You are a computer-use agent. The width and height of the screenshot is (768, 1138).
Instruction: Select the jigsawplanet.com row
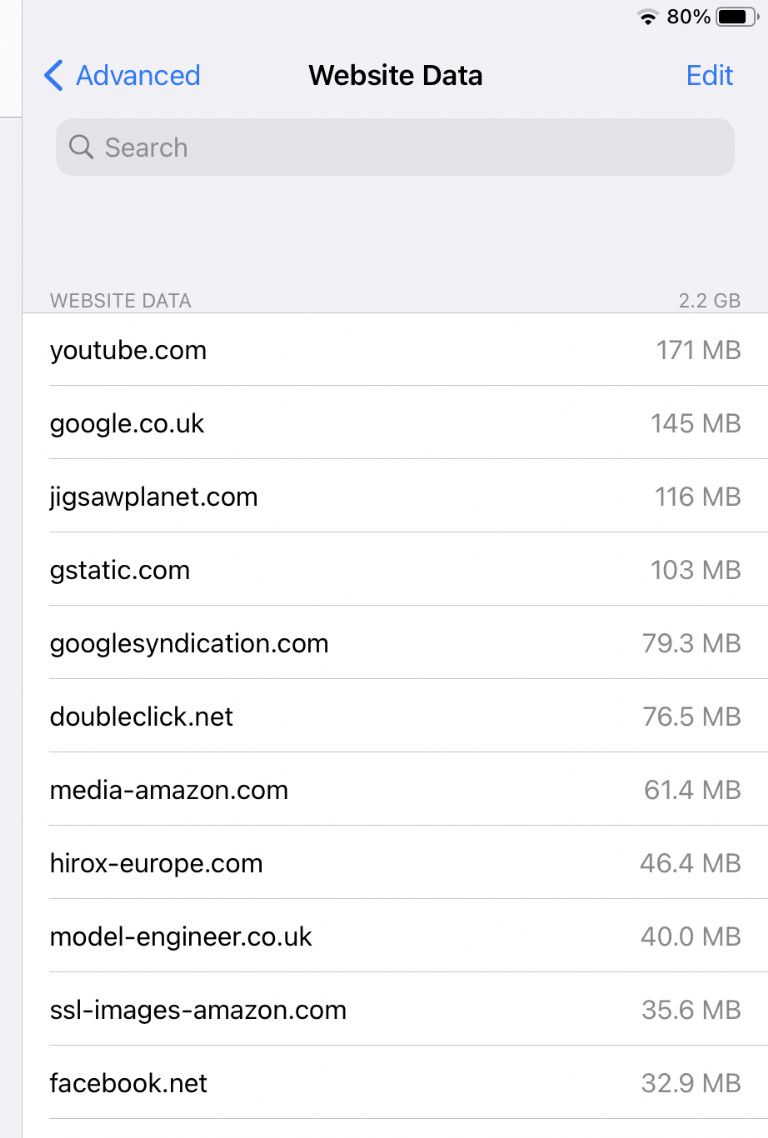pos(395,496)
